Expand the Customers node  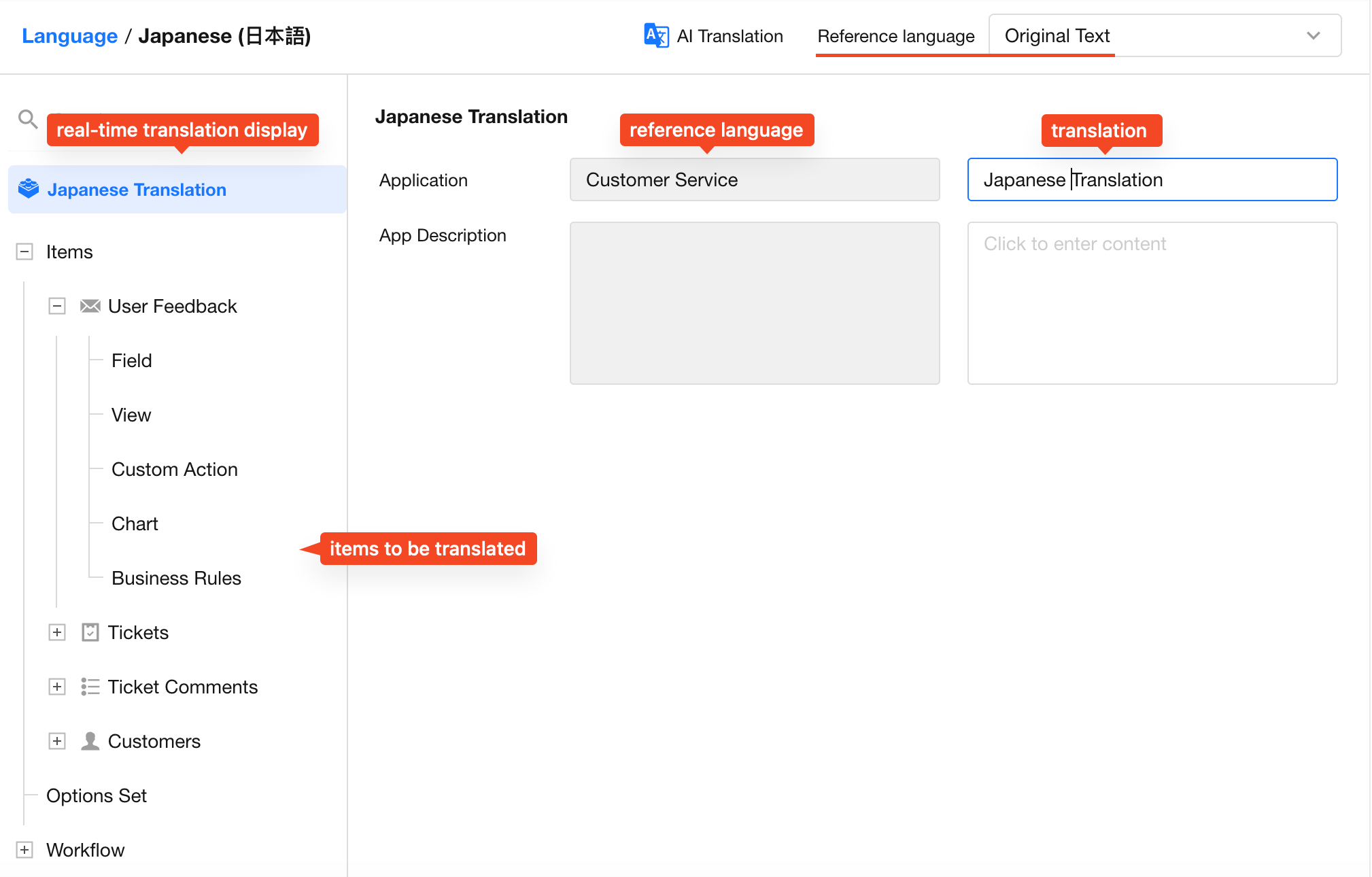click(x=57, y=741)
